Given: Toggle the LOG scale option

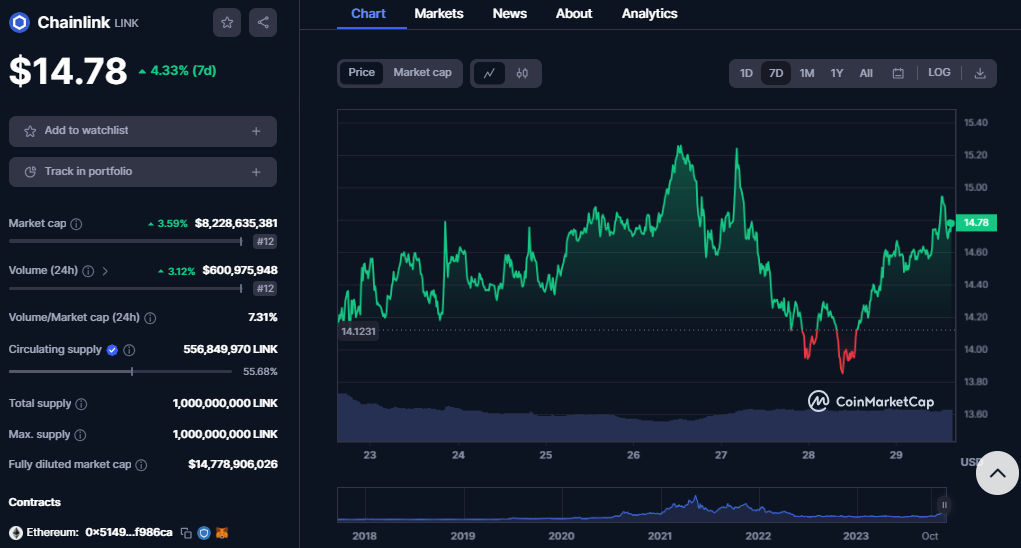Looking at the screenshot, I should [x=939, y=73].
